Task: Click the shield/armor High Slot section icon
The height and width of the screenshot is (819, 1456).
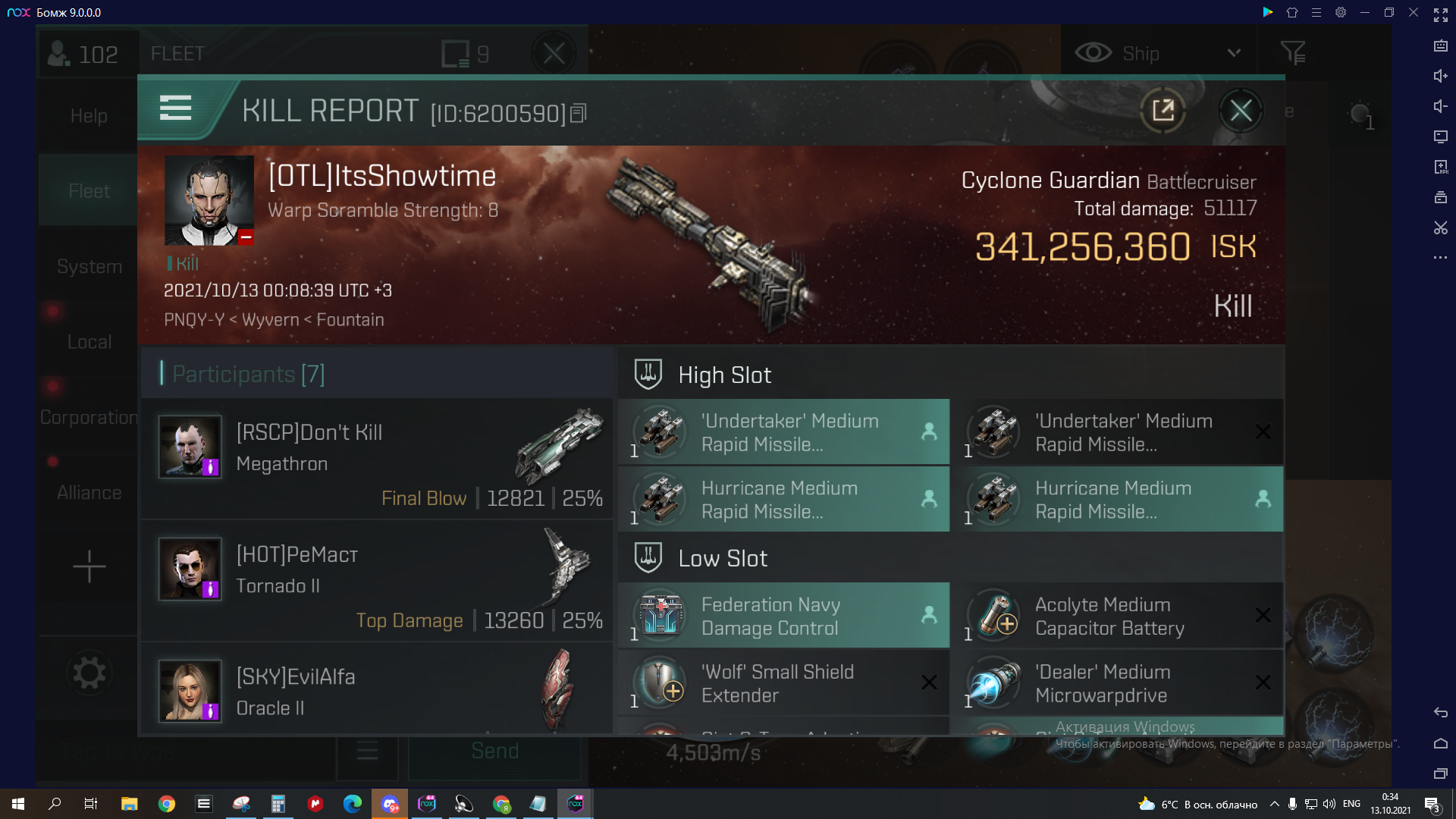Action: coord(648,374)
